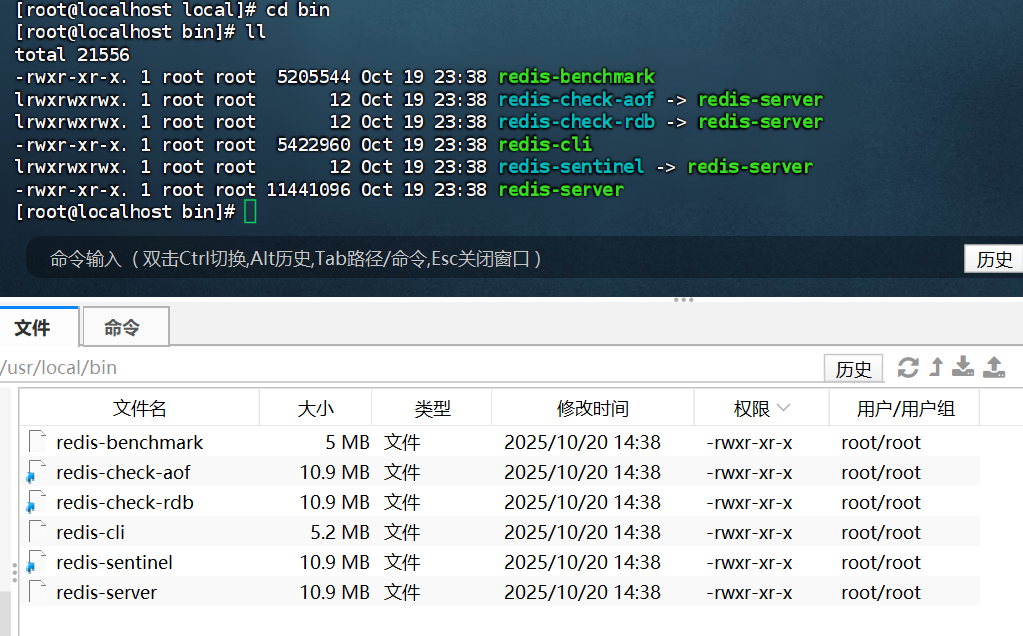Switch to the 文件 tab
This screenshot has width=1023, height=636.
pos(39,327)
